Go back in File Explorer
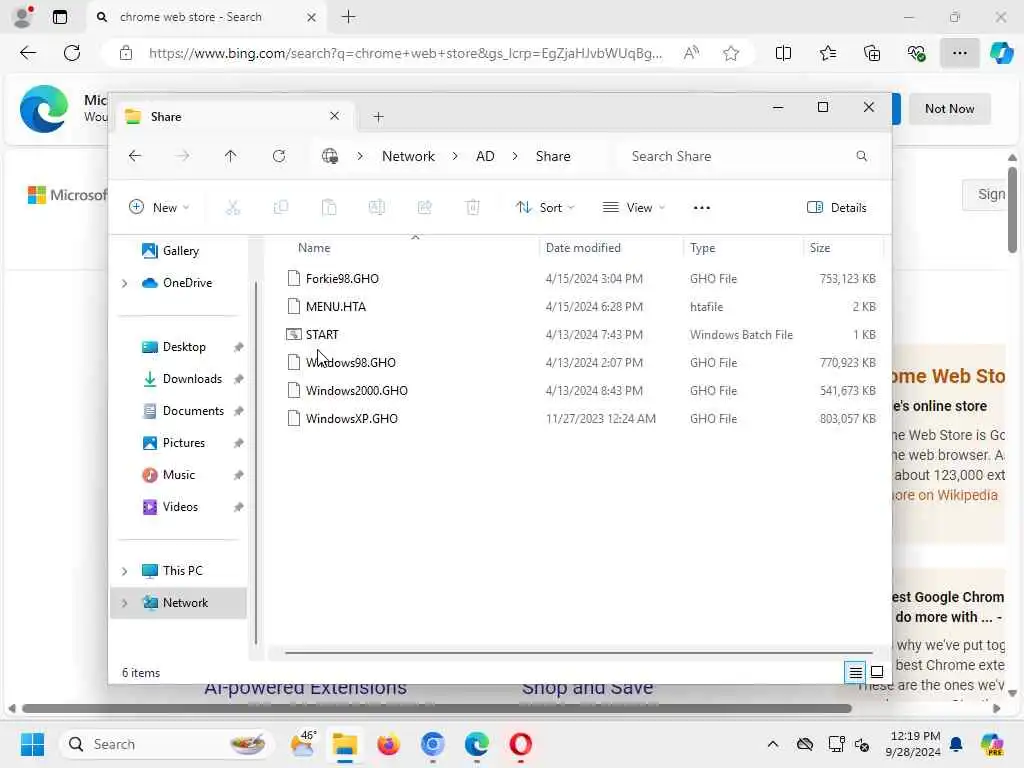 coord(135,156)
